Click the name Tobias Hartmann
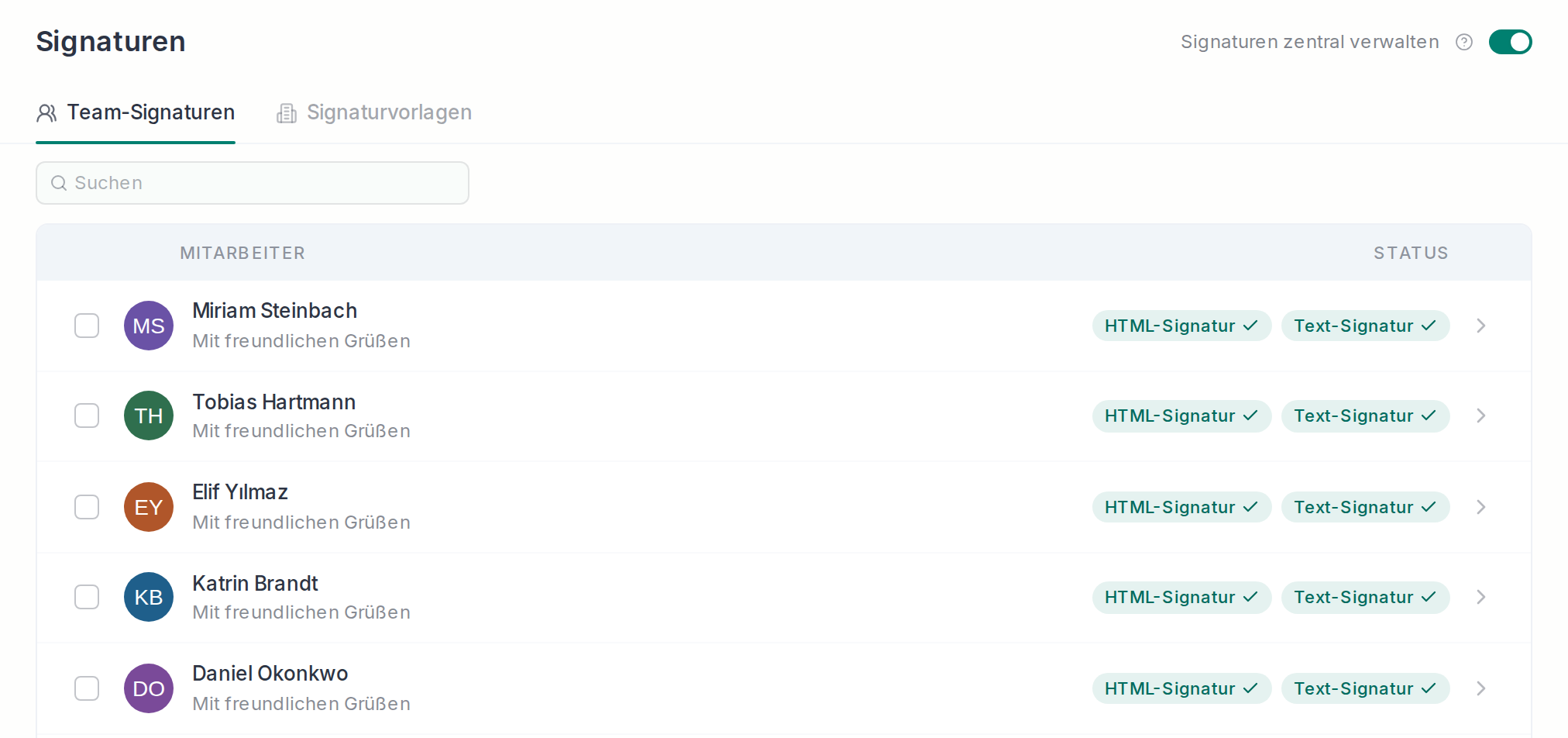1568x738 pixels. (x=273, y=402)
